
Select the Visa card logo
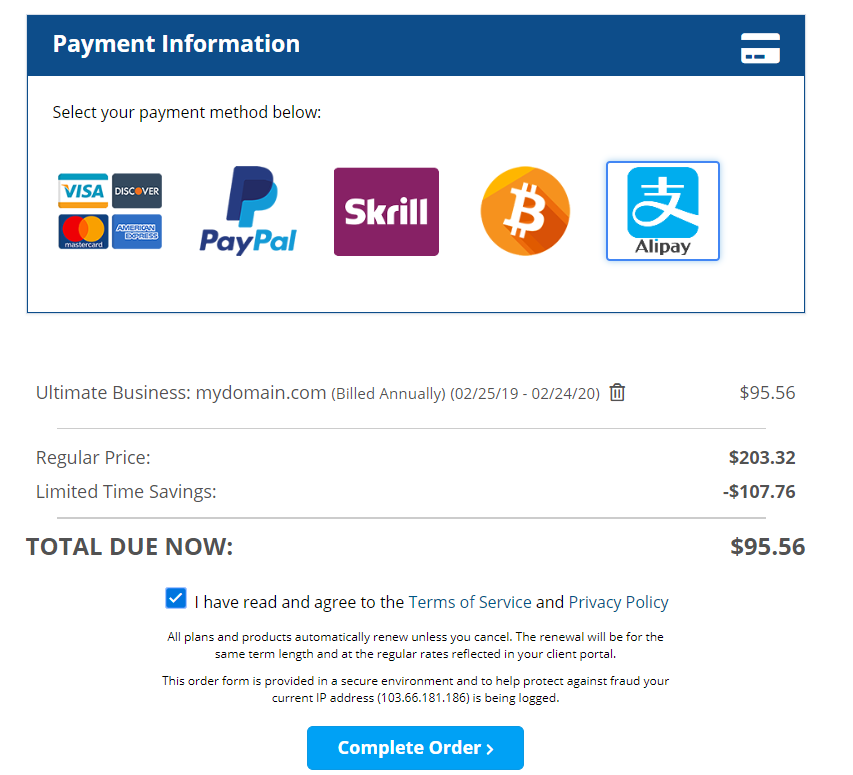coord(83,190)
